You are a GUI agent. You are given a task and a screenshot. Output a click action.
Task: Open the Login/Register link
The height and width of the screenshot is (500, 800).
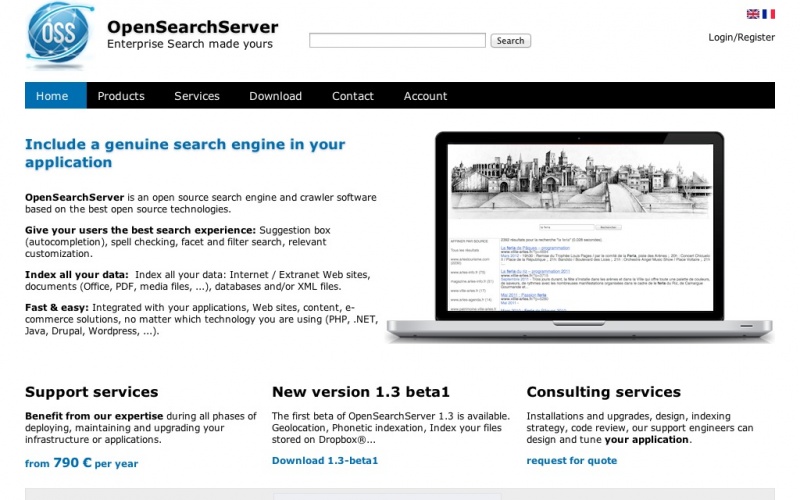coord(741,37)
